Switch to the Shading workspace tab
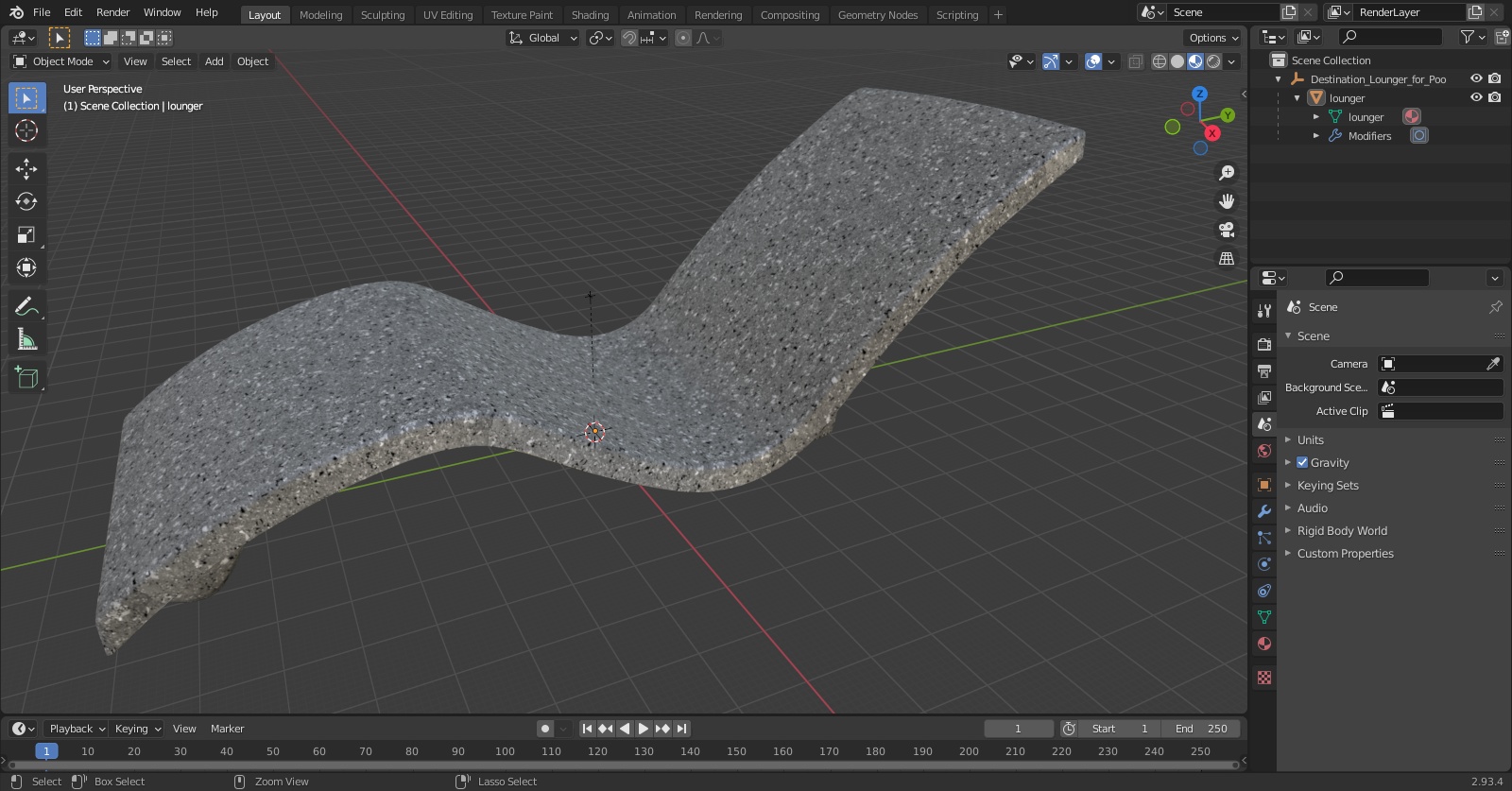 [x=590, y=15]
